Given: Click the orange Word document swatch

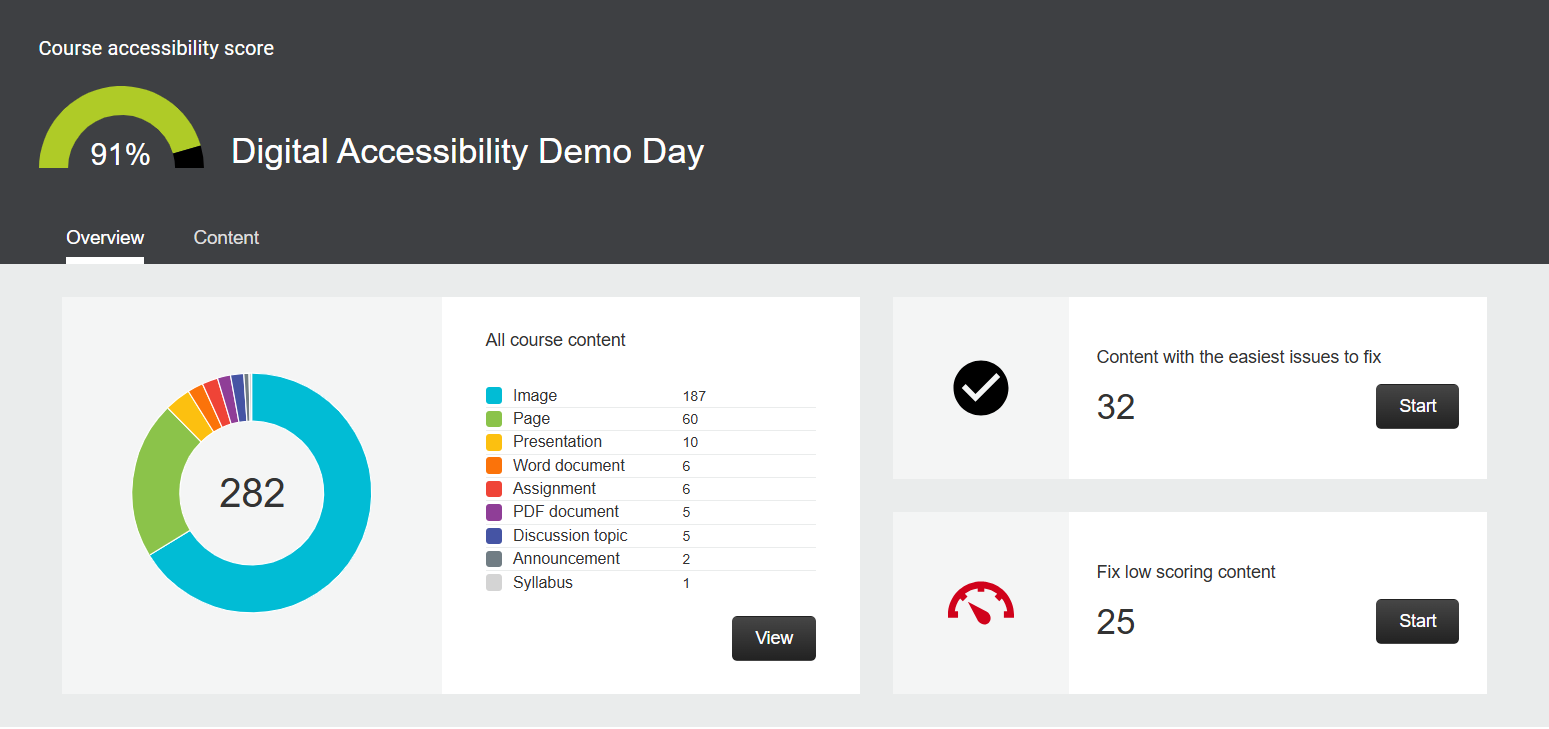Looking at the screenshot, I should tap(494, 466).
